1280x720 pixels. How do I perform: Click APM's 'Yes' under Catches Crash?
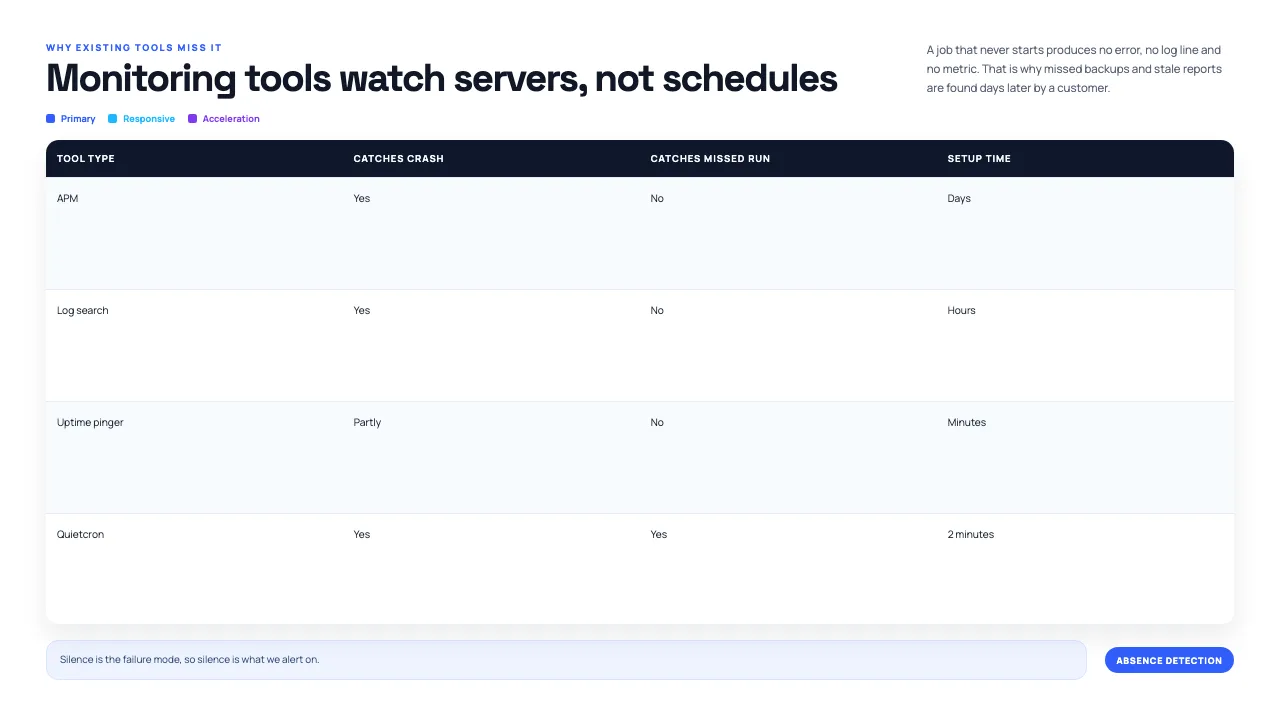point(362,198)
